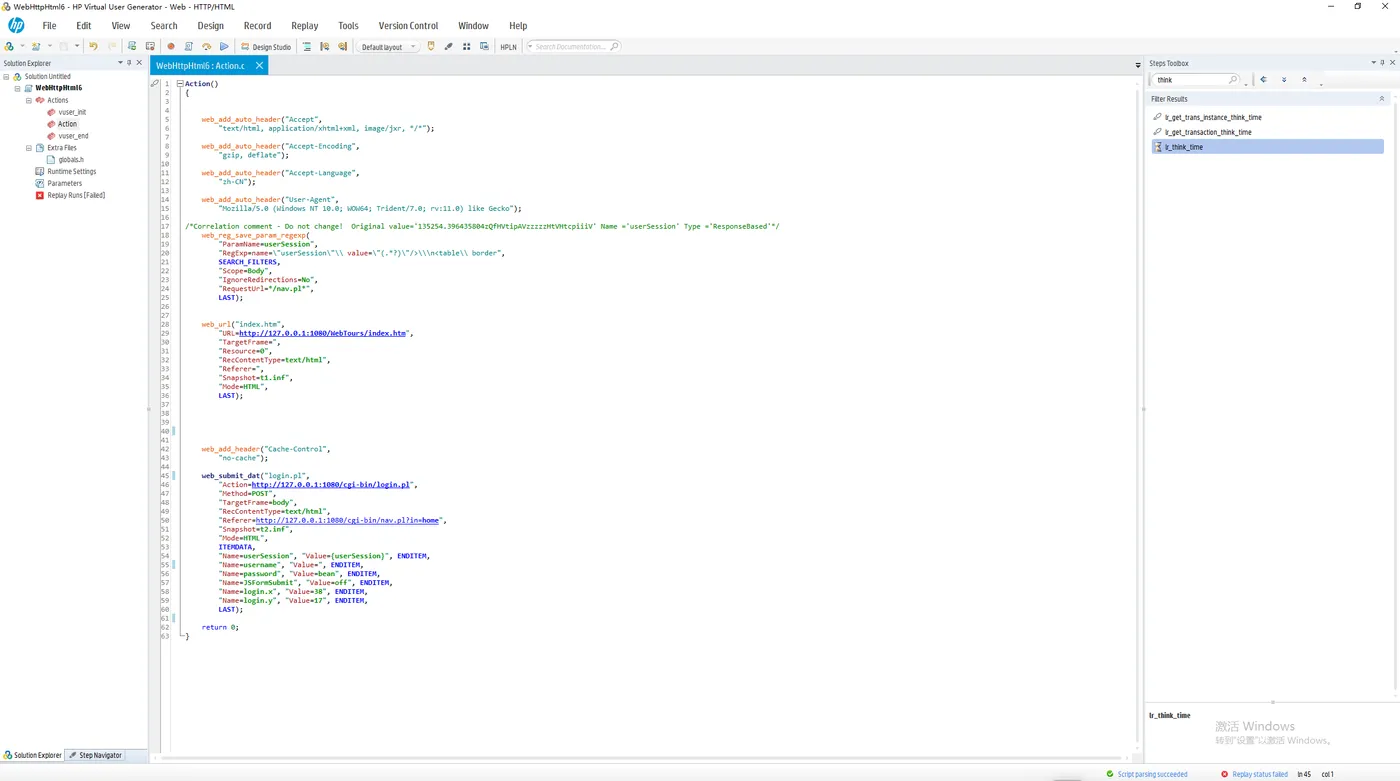Click the green lines icon after Design Studio

(x=307, y=46)
